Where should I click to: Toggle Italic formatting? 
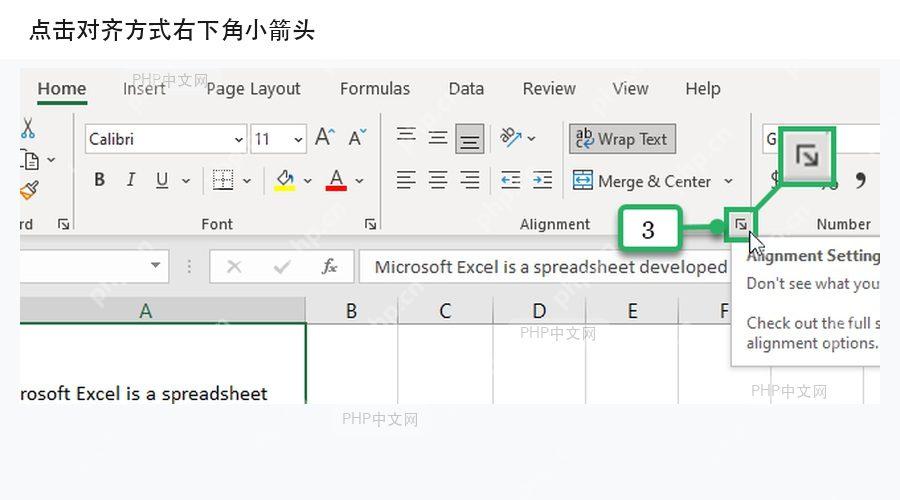(x=131, y=180)
